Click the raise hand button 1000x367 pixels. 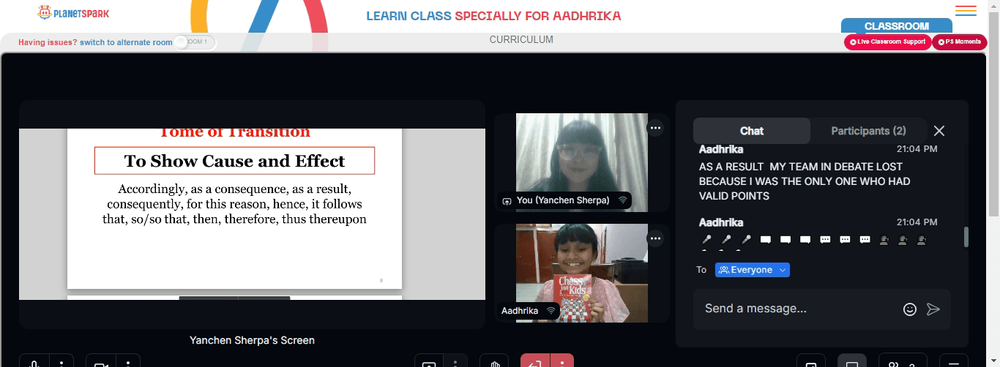(494, 361)
